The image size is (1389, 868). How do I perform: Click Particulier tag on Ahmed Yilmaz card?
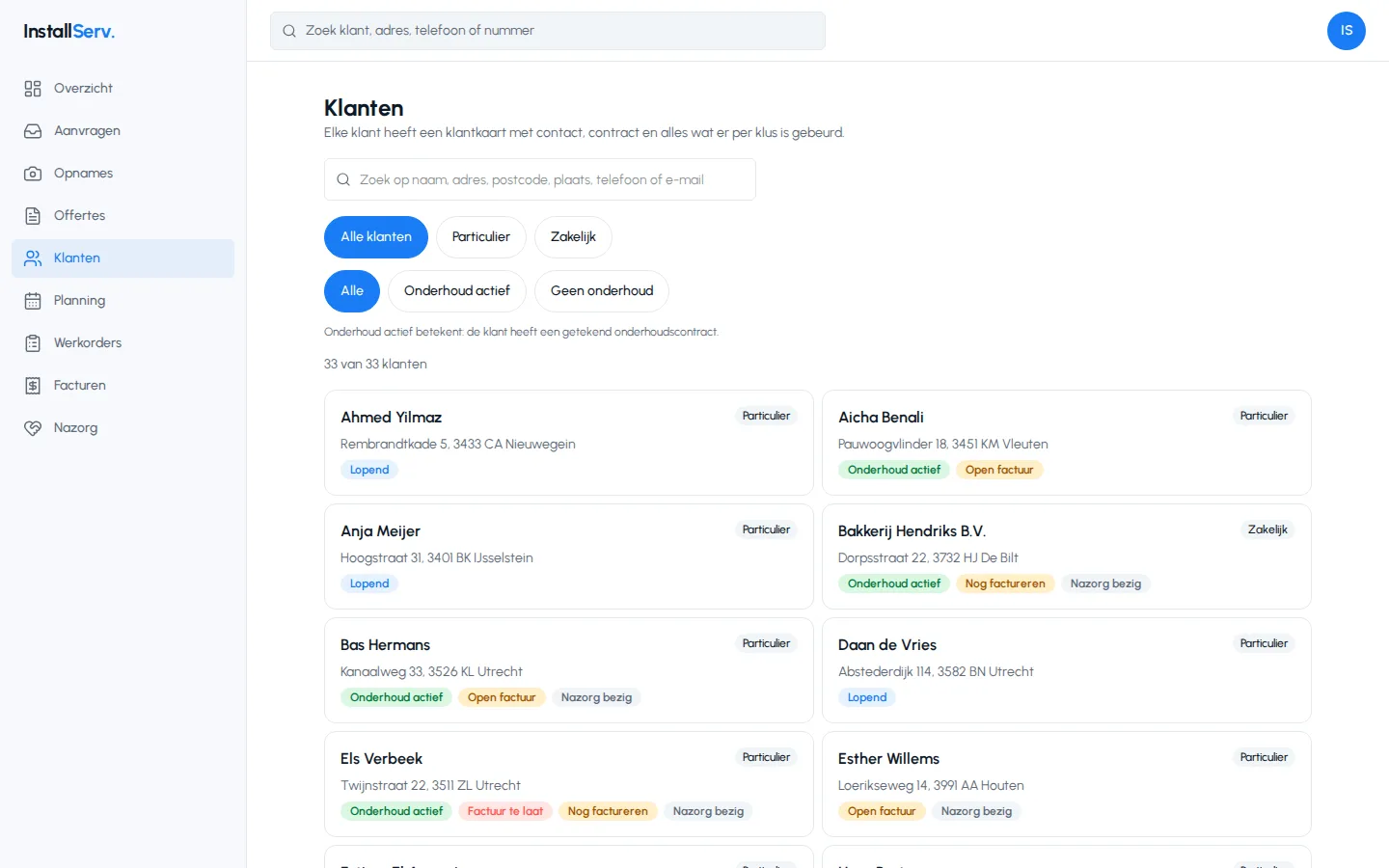pyautogui.click(x=766, y=416)
